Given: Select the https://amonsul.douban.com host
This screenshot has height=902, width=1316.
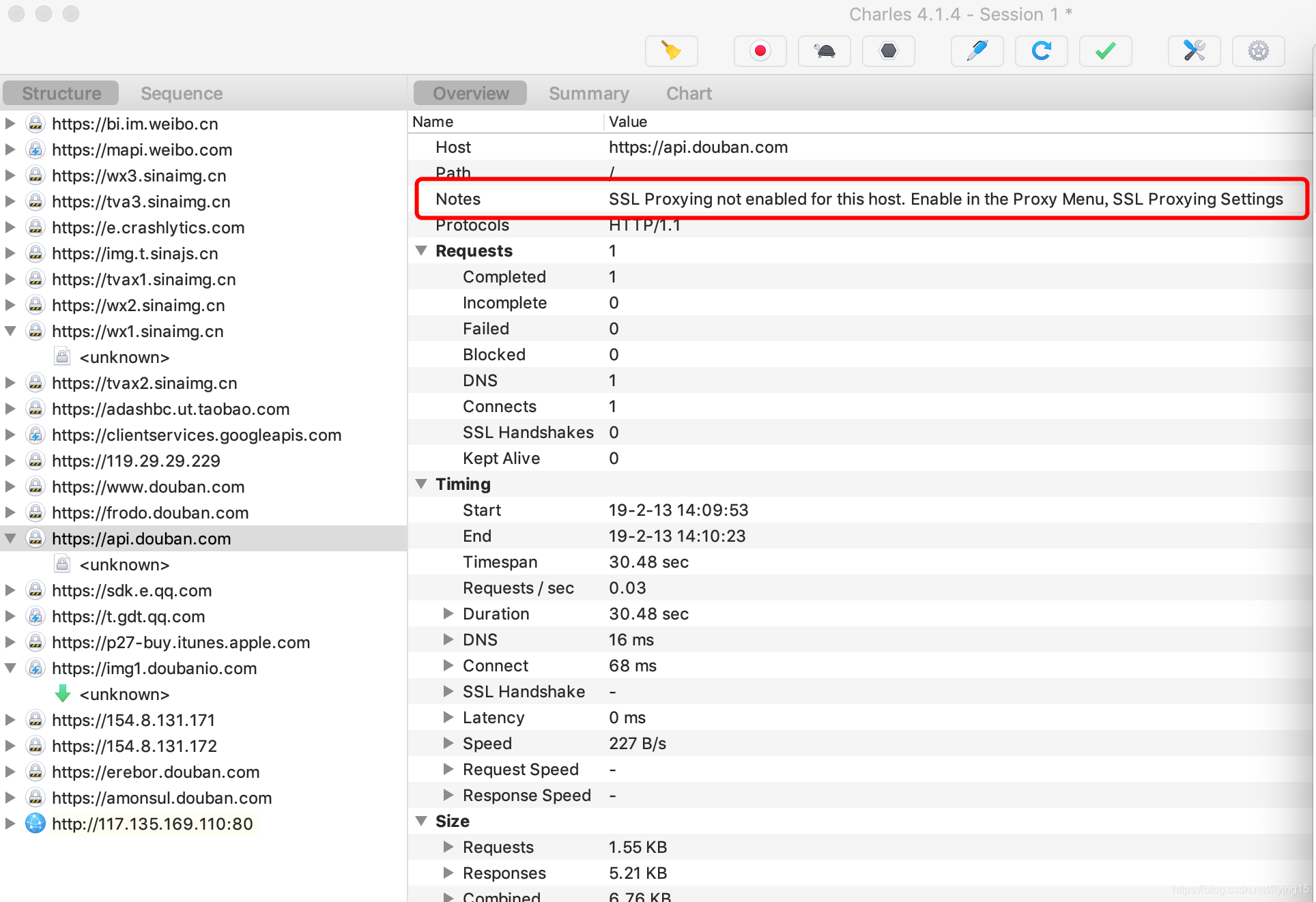Looking at the screenshot, I should 162,798.
